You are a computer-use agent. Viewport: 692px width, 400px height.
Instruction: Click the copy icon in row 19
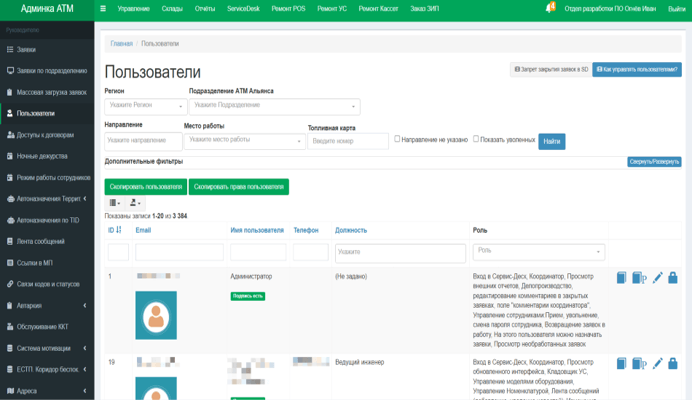pyautogui.click(x=621, y=363)
